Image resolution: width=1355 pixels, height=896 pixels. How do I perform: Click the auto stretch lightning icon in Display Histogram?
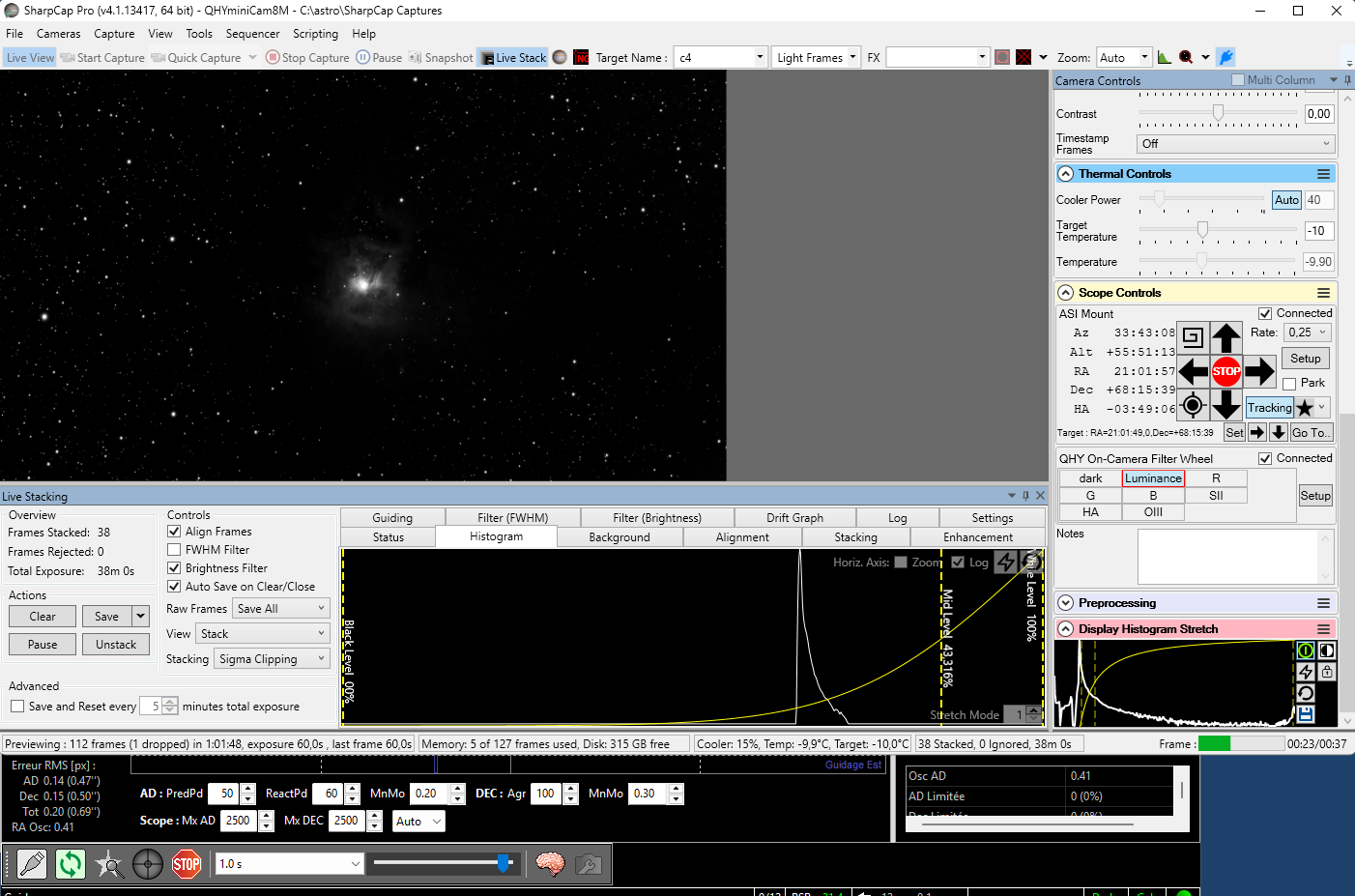tap(1306, 671)
